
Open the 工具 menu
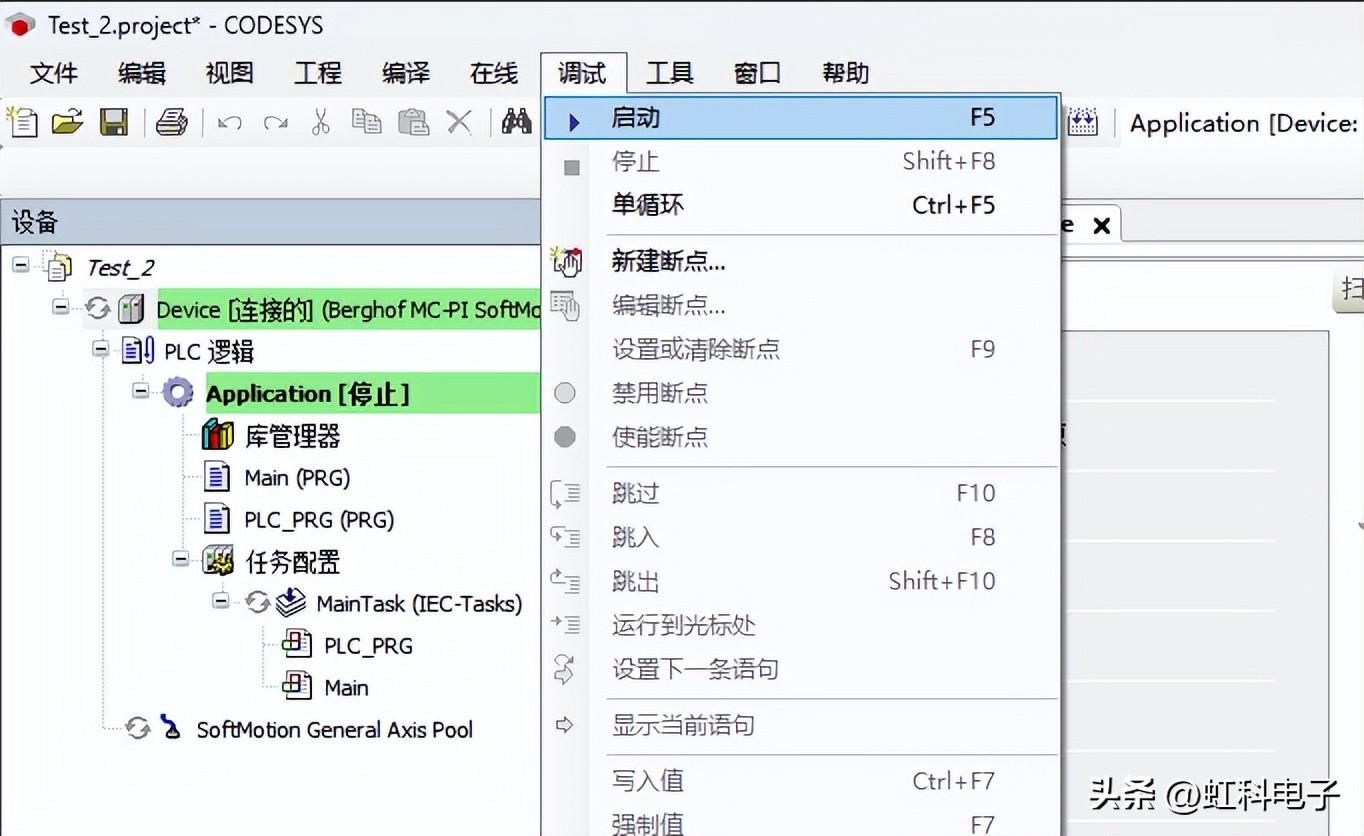pyautogui.click(x=670, y=73)
